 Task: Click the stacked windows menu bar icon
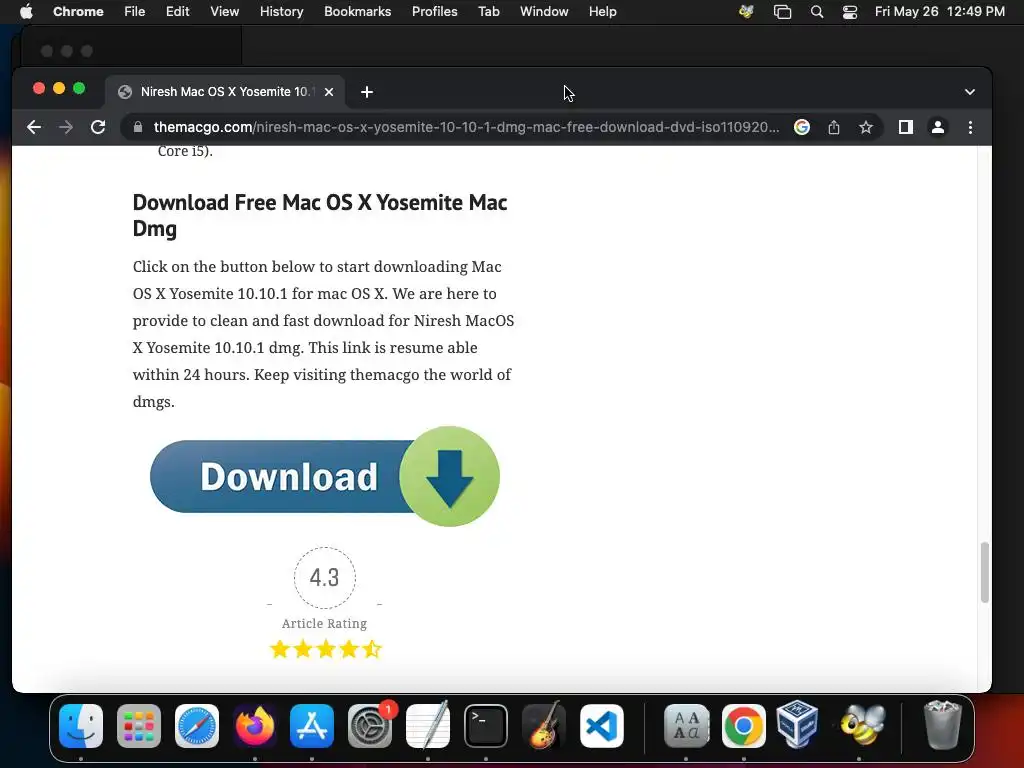coord(782,12)
